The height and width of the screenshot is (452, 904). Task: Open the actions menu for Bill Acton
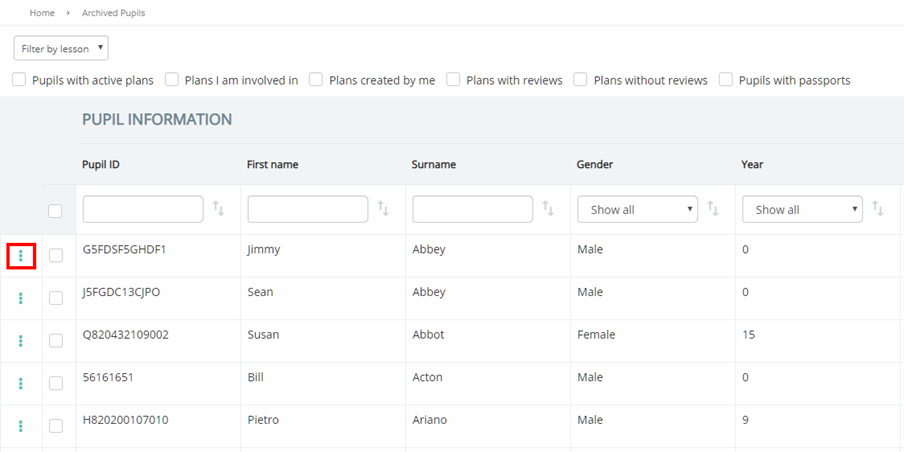[x=21, y=383]
